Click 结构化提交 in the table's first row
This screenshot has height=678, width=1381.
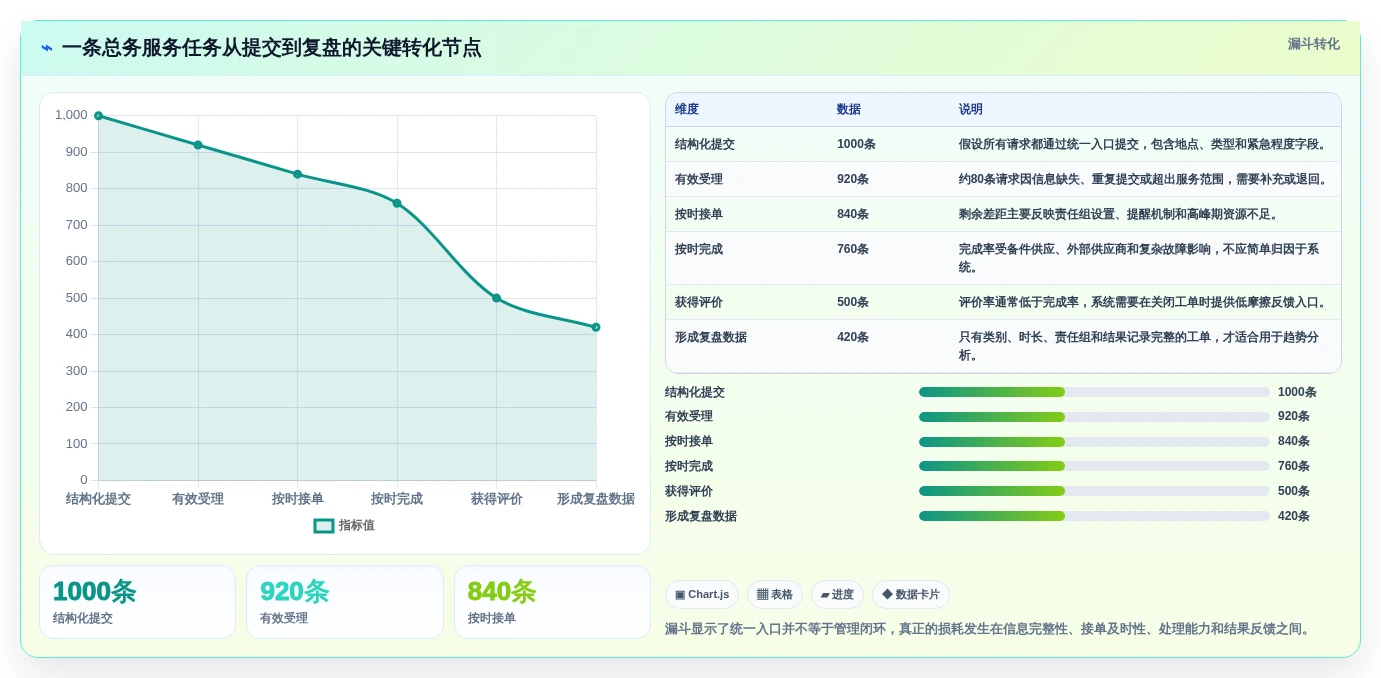(705, 144)
